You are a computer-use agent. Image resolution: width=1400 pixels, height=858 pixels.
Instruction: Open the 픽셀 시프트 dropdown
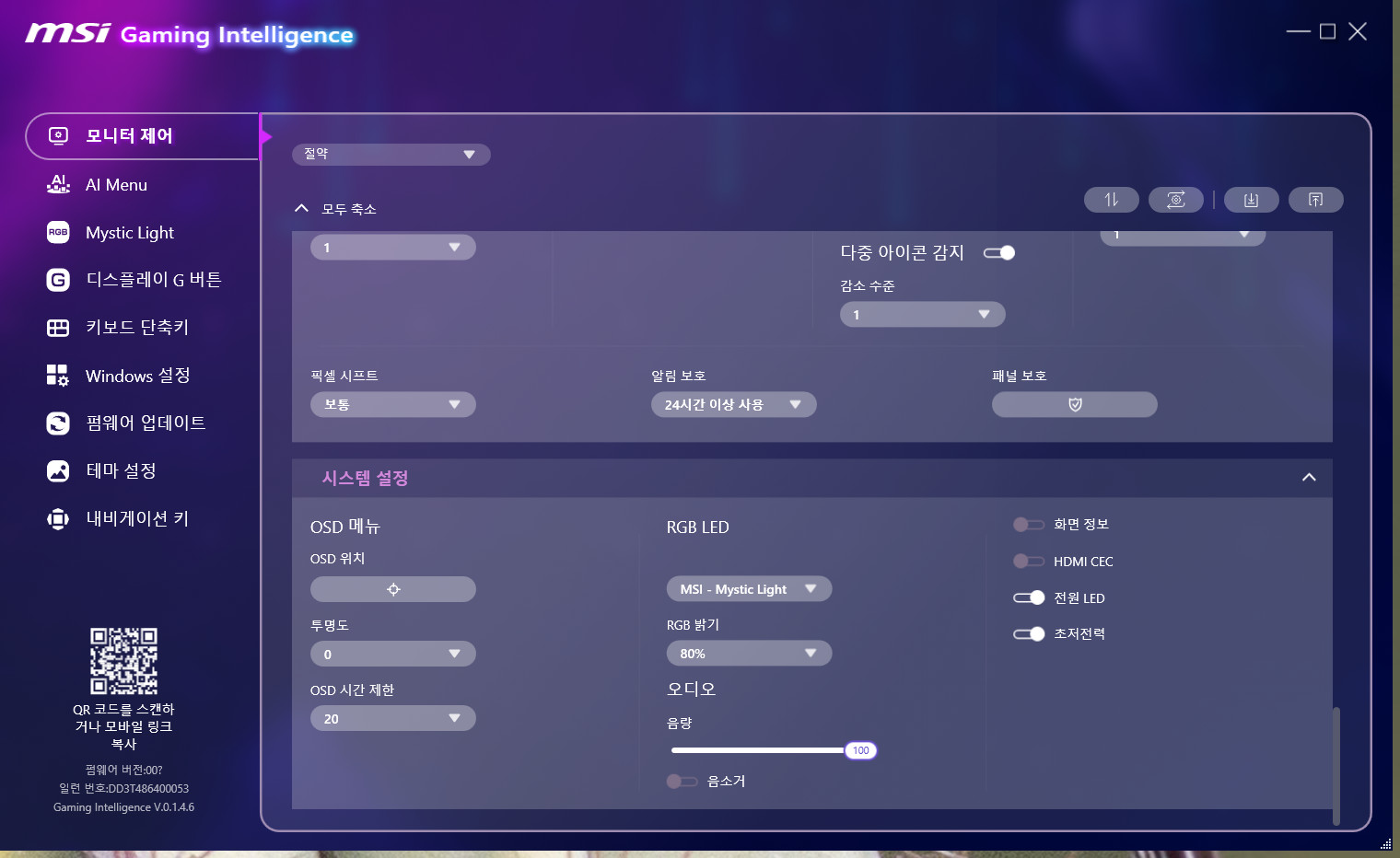tap(393, 405)
